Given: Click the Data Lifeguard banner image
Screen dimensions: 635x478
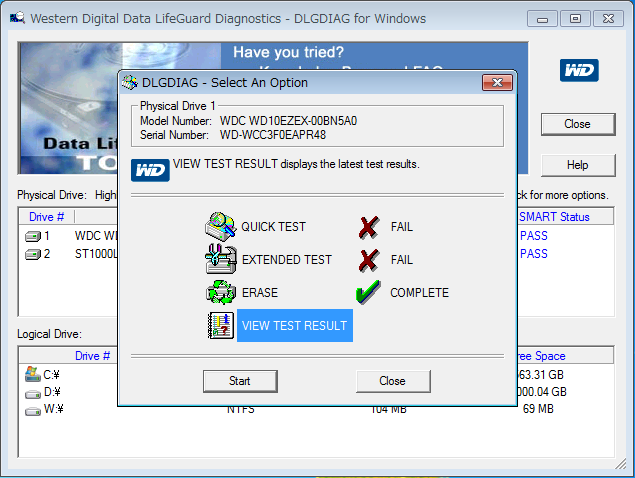Looking at the screenshot, I should 69,108.
